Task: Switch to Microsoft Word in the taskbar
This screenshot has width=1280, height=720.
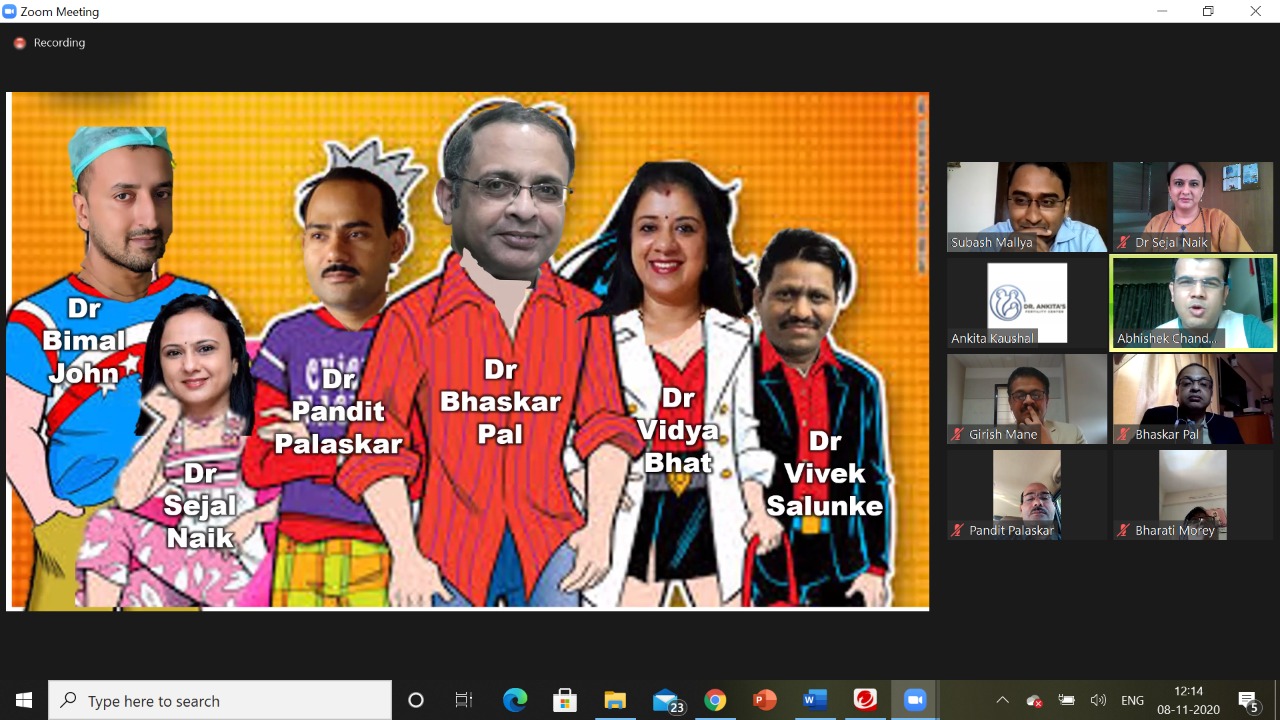Action: (815, 700)
